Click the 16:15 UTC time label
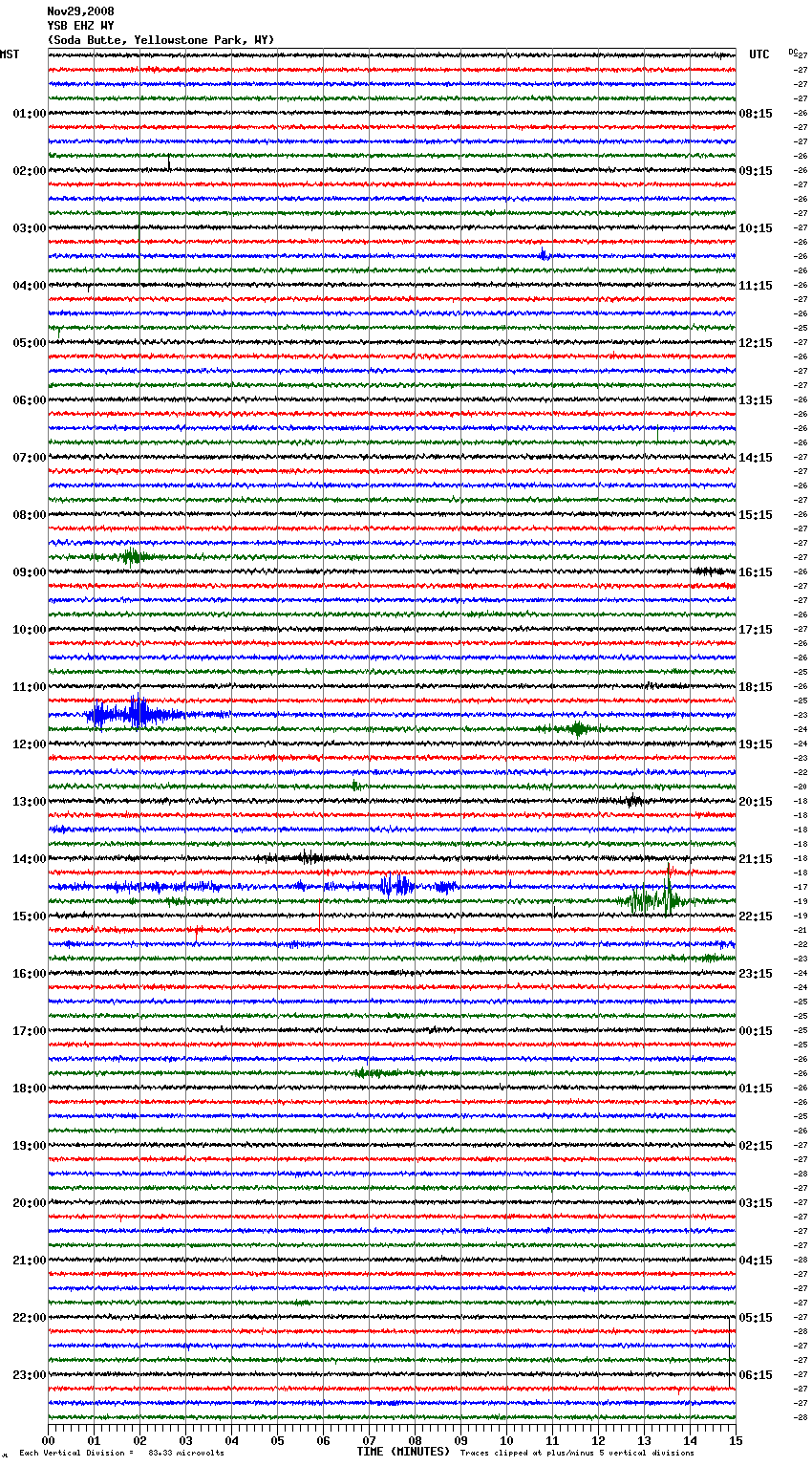 [756, 572]
